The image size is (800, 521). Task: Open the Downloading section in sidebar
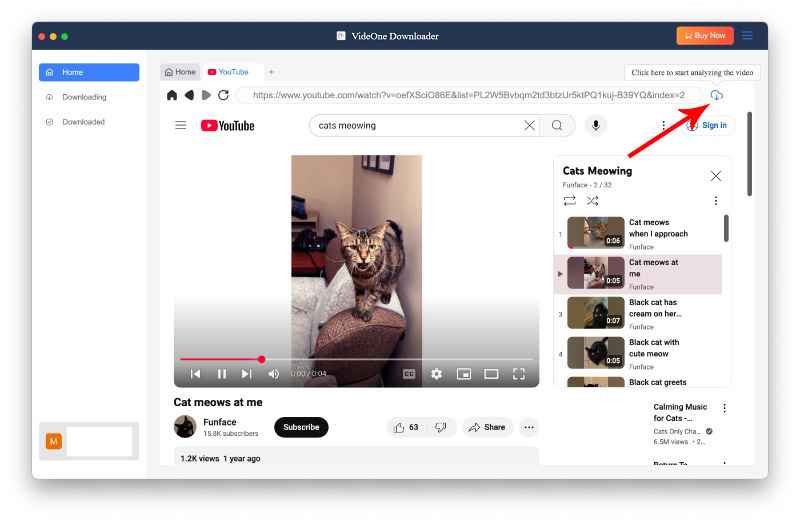pyautogui.click(x=84, y=97)
